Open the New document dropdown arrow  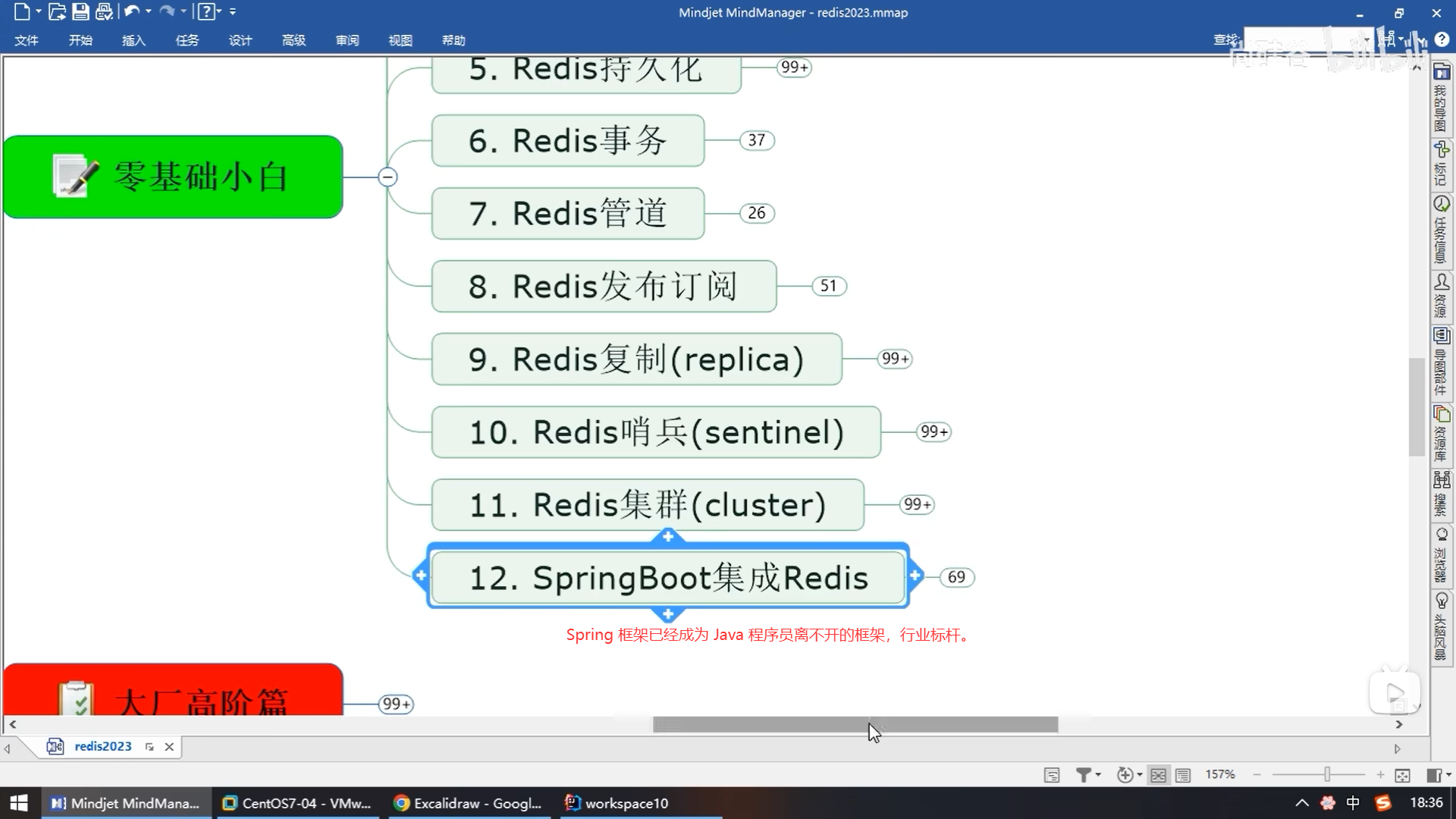click(38, 11)
